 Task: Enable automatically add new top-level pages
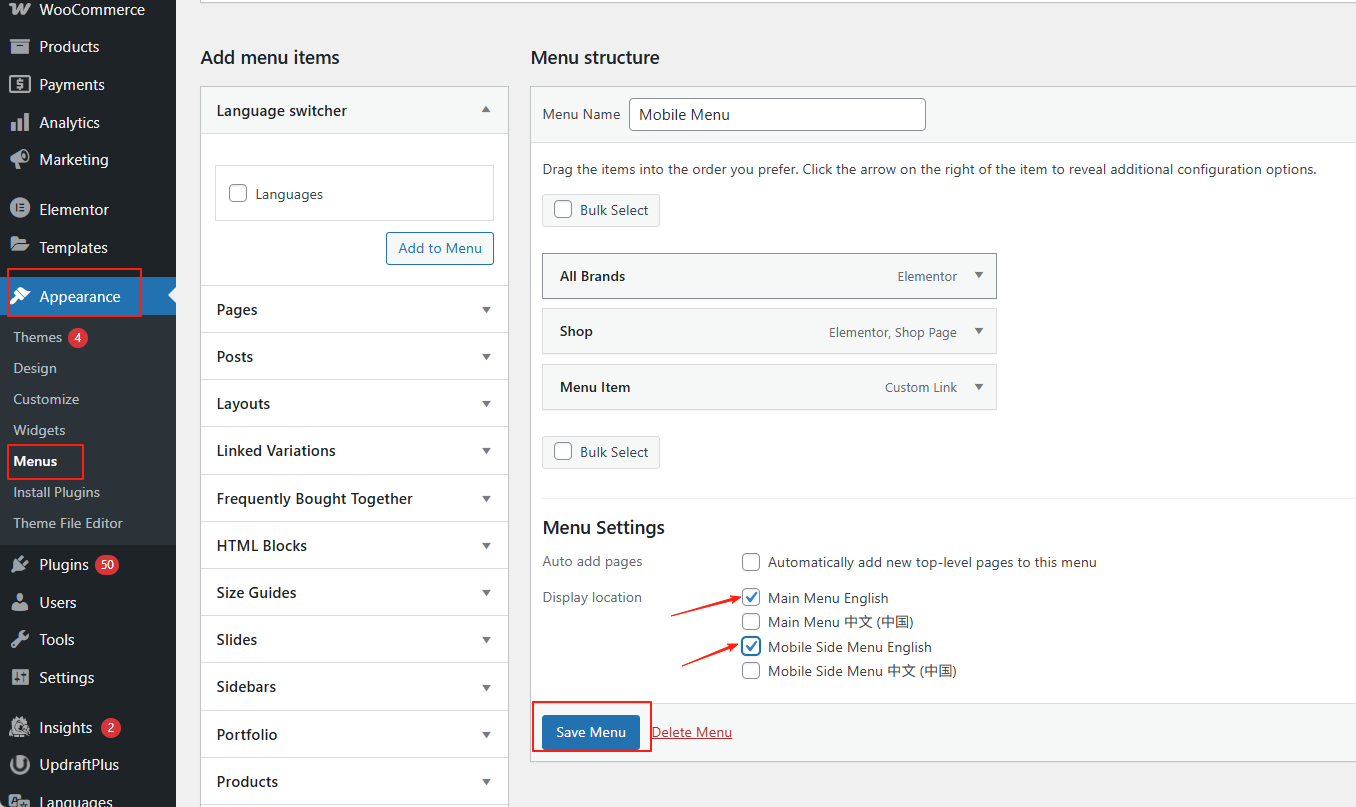point(751,562)
